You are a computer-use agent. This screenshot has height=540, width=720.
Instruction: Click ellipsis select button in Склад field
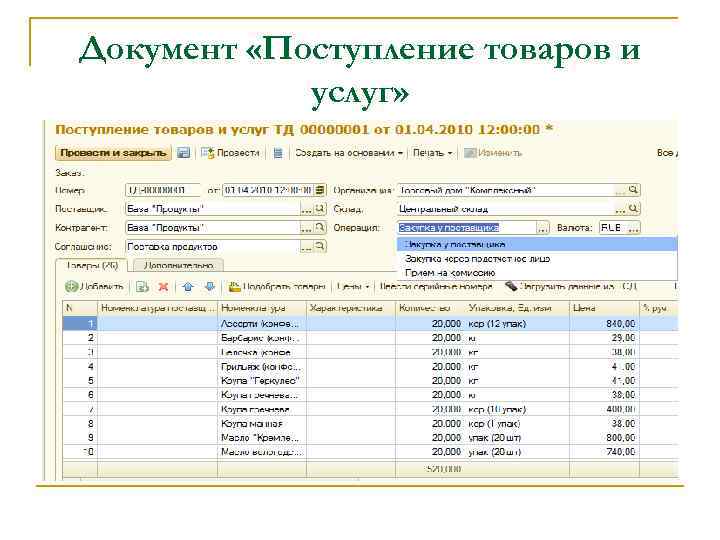(x=621, y=209)
